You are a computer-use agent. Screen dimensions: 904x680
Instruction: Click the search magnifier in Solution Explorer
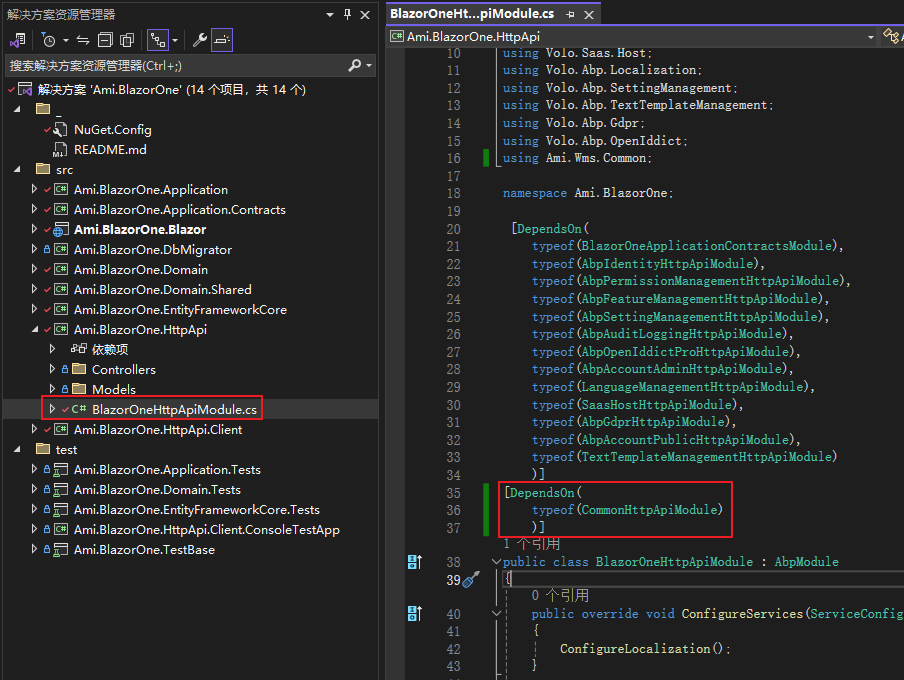(355, 66)
